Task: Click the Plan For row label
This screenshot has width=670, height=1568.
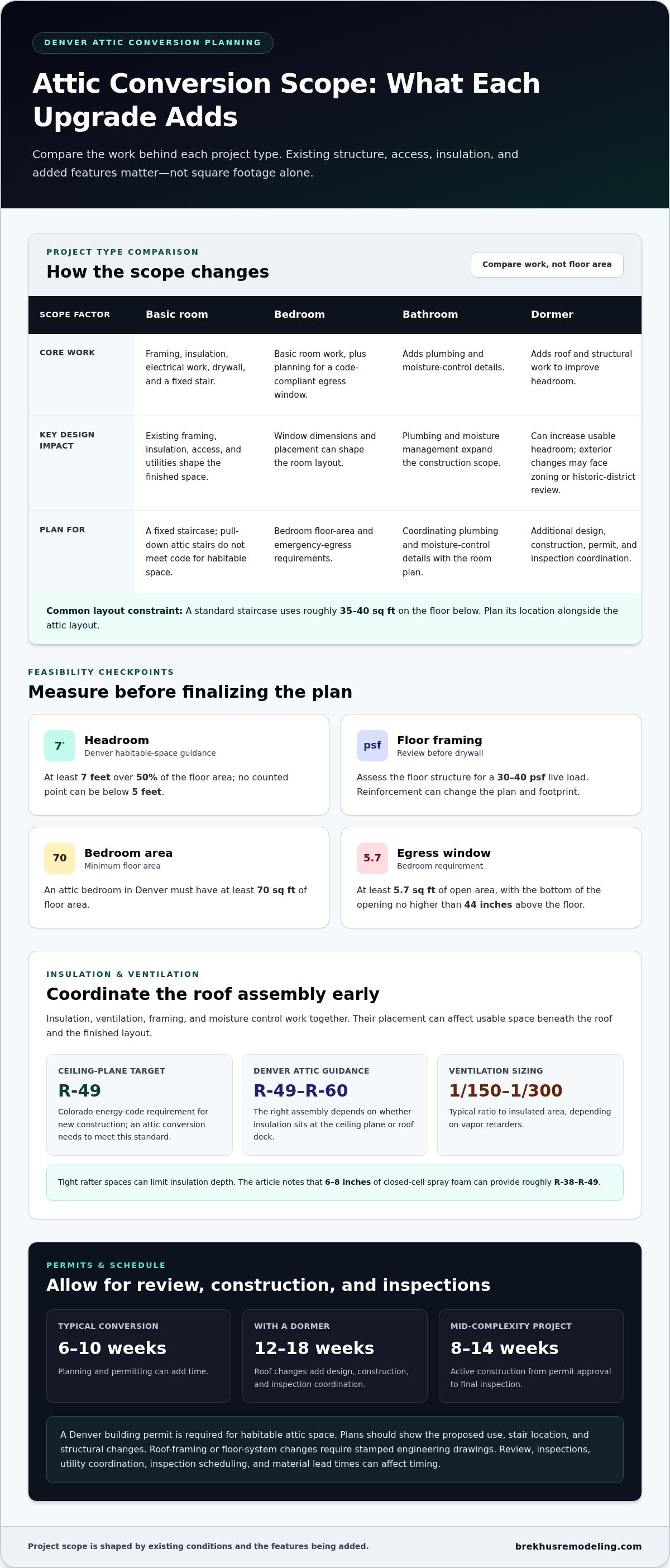Action: [x=62, y=530]
